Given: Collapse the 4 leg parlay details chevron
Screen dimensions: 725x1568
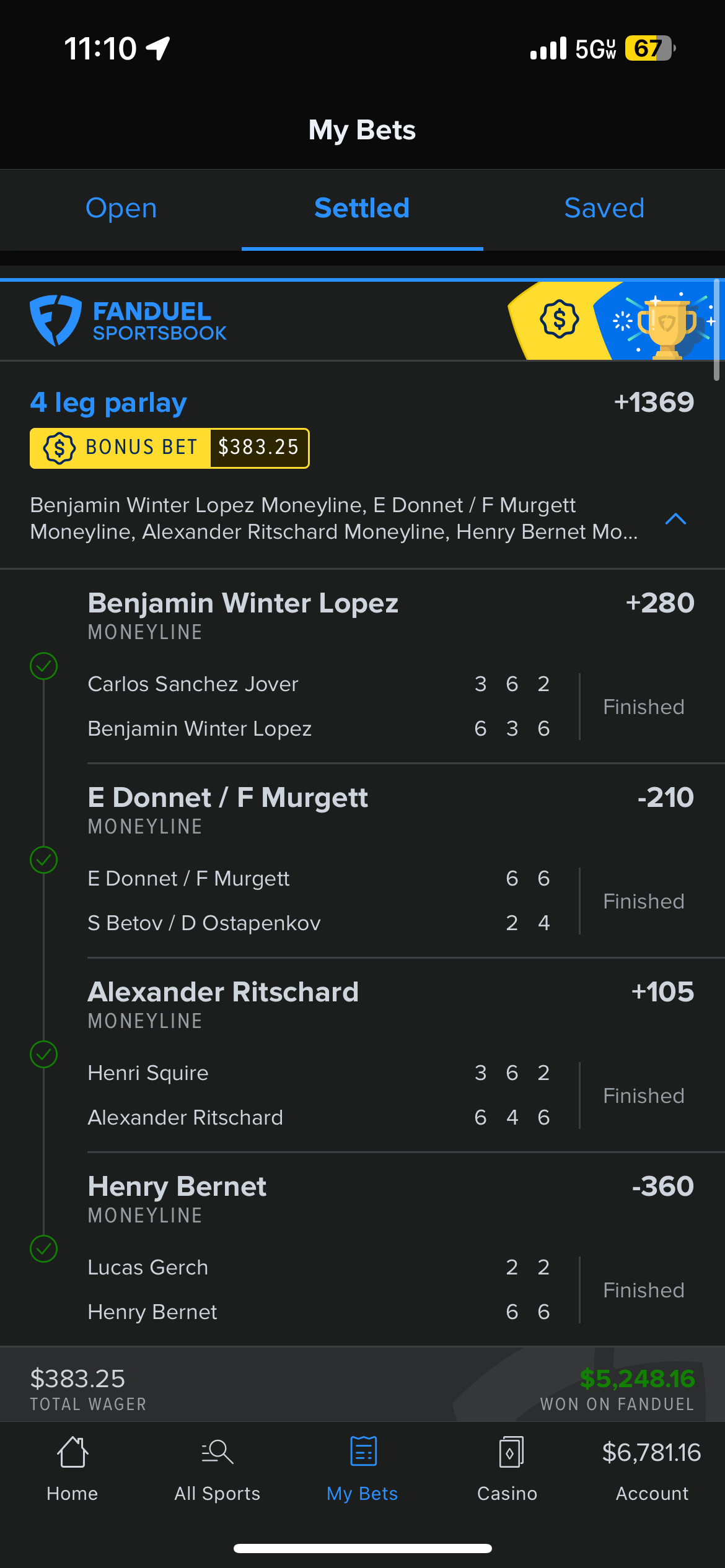Looking at the screenshot, I should [x=675, y=519].
